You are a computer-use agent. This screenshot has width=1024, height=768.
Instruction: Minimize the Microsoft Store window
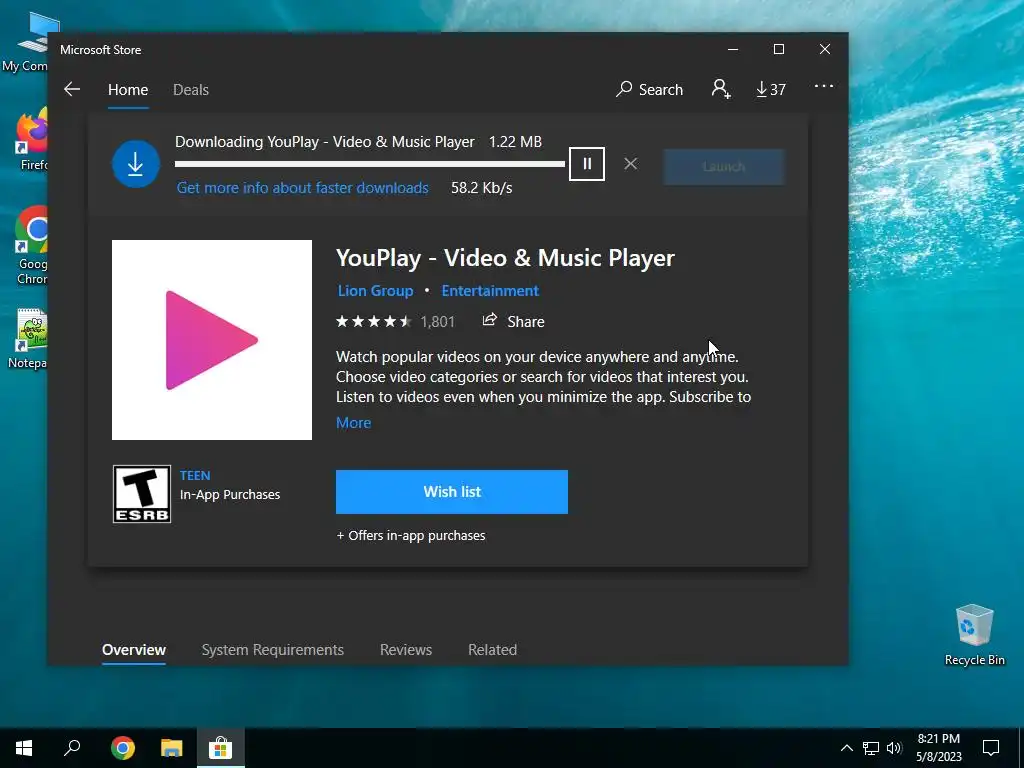733,50
